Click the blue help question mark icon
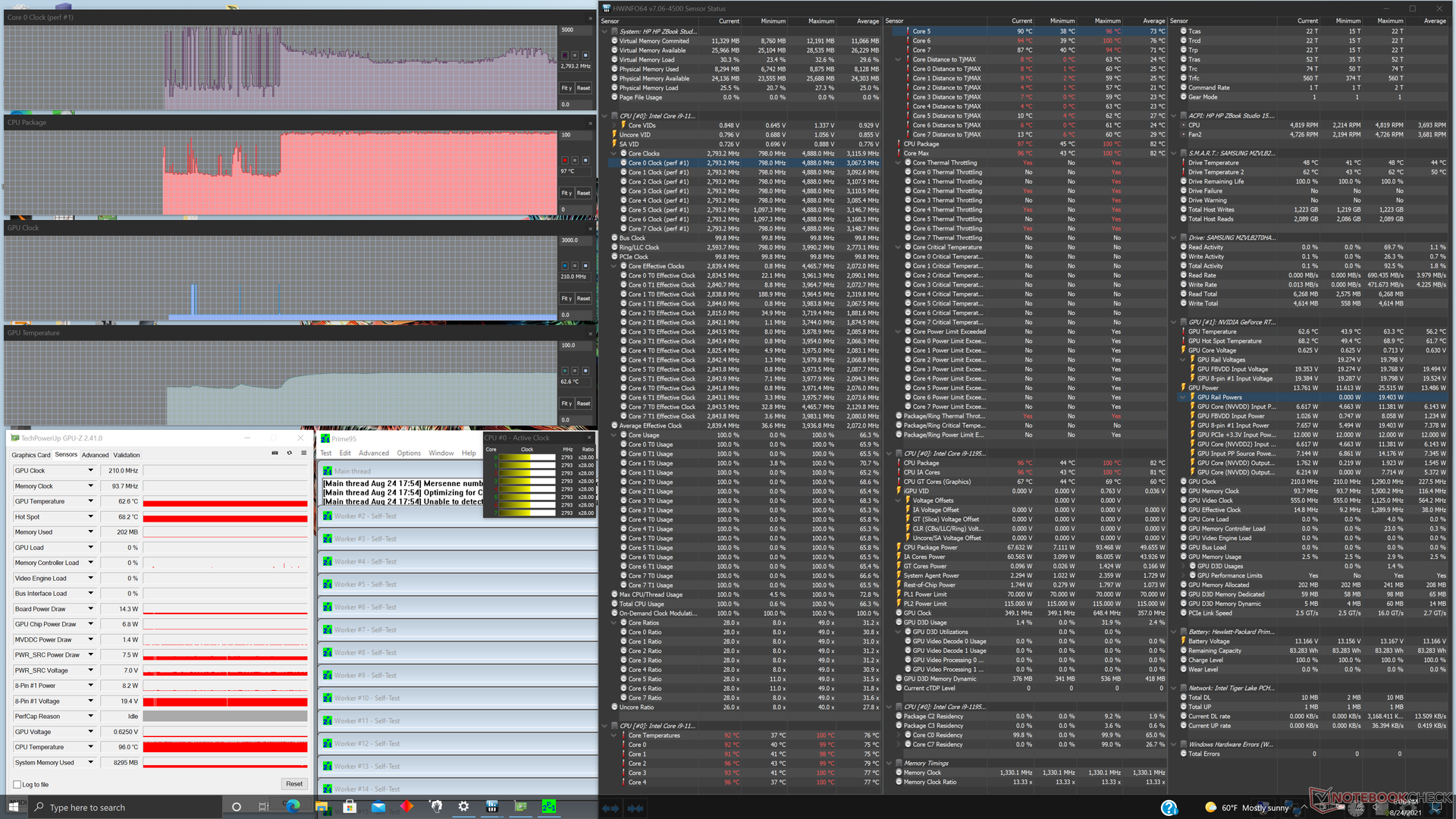1456x819 pixels. [1169, 808]
